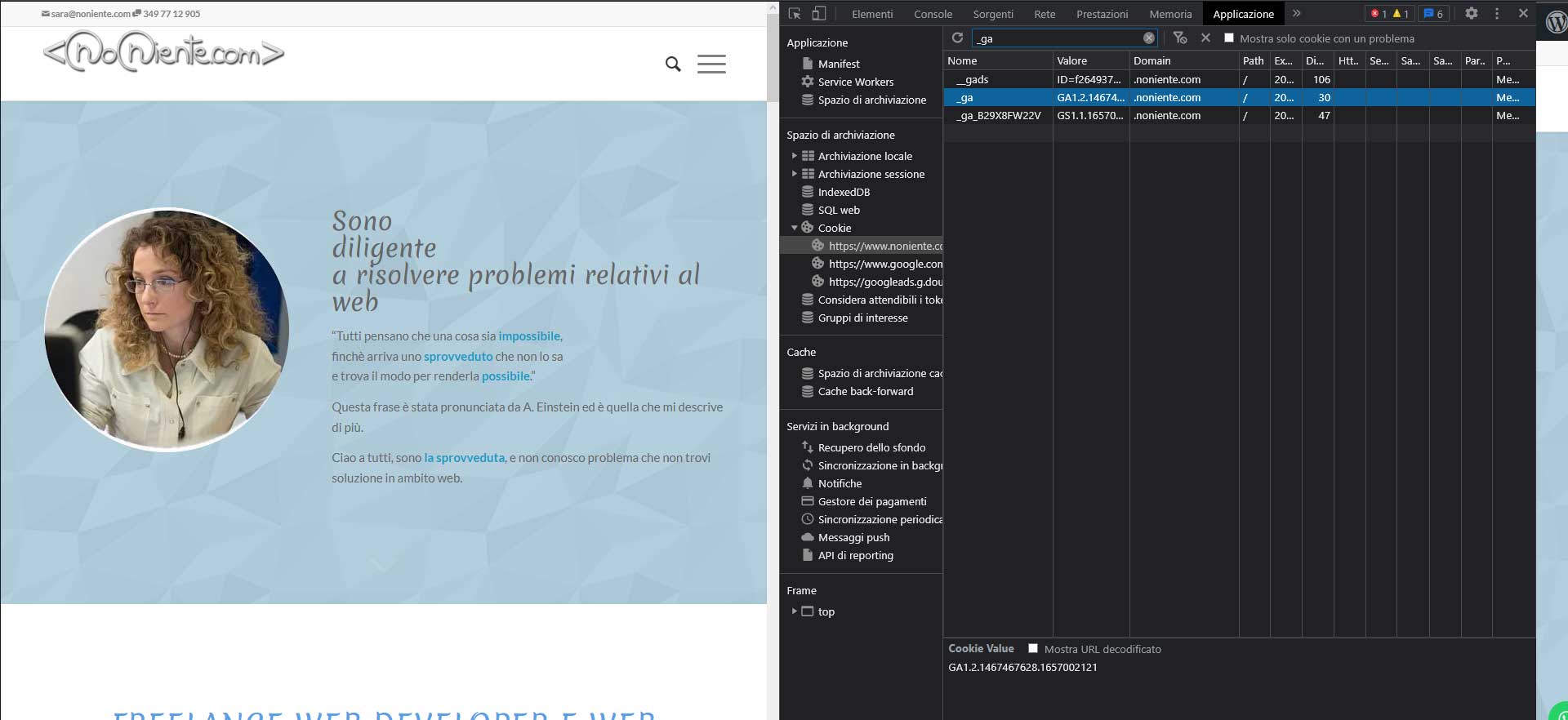Enable 'Mostra solo cookie con un problema'
Viewport: 1568px width, 720px height.
click(1229, 38)
